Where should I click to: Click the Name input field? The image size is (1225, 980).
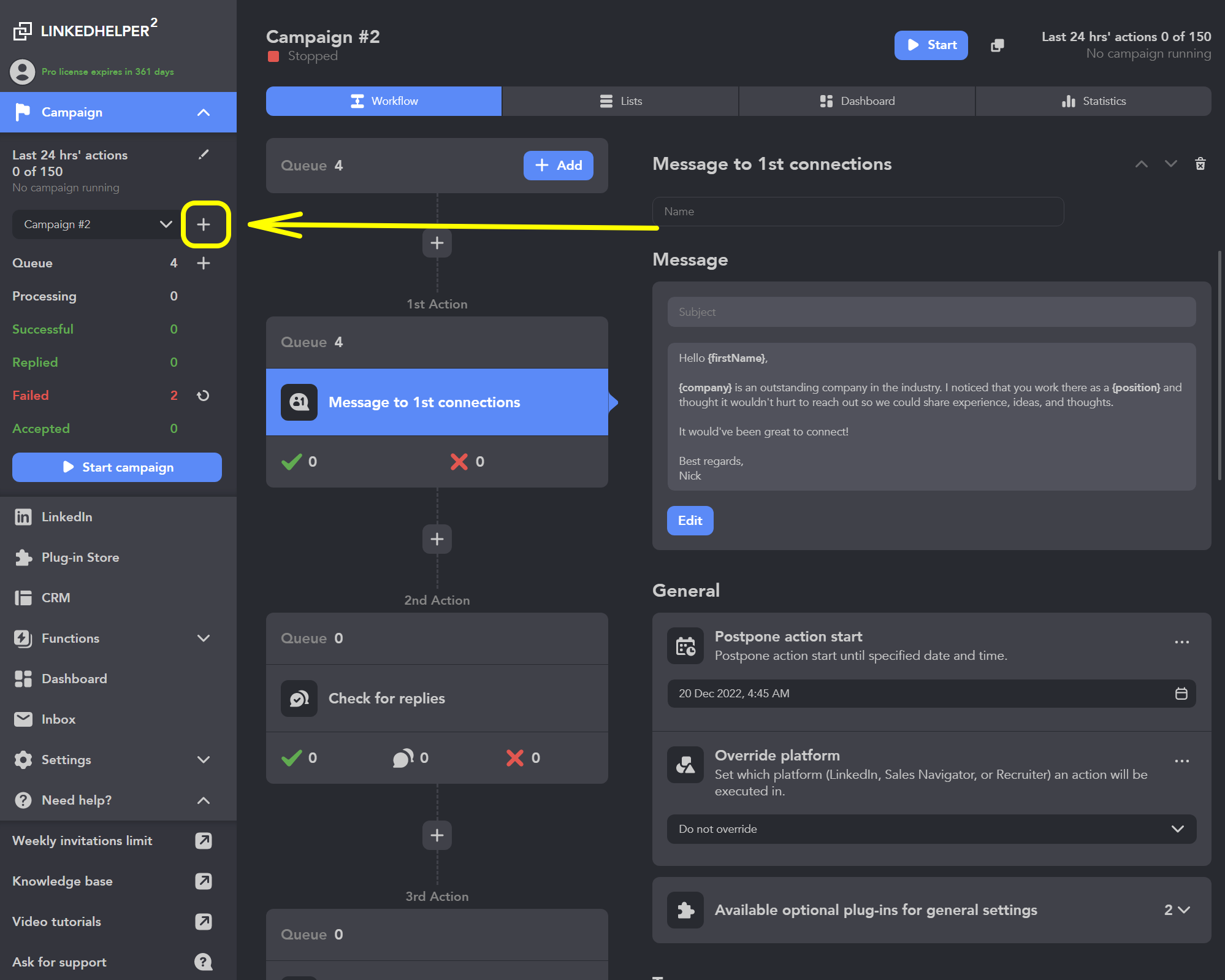[x=857, y=212]
